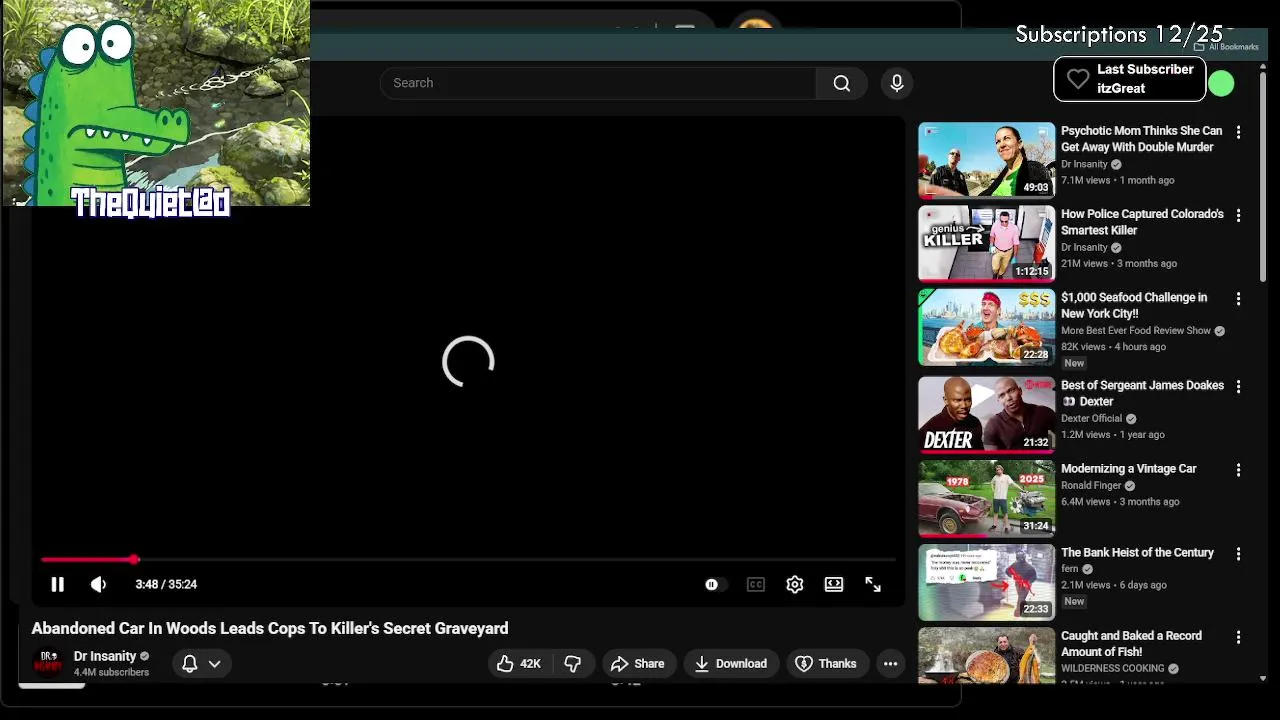Open options for Bank Heist of the Century
This screenshot has width=1280, height=720.
(1238, 554)
